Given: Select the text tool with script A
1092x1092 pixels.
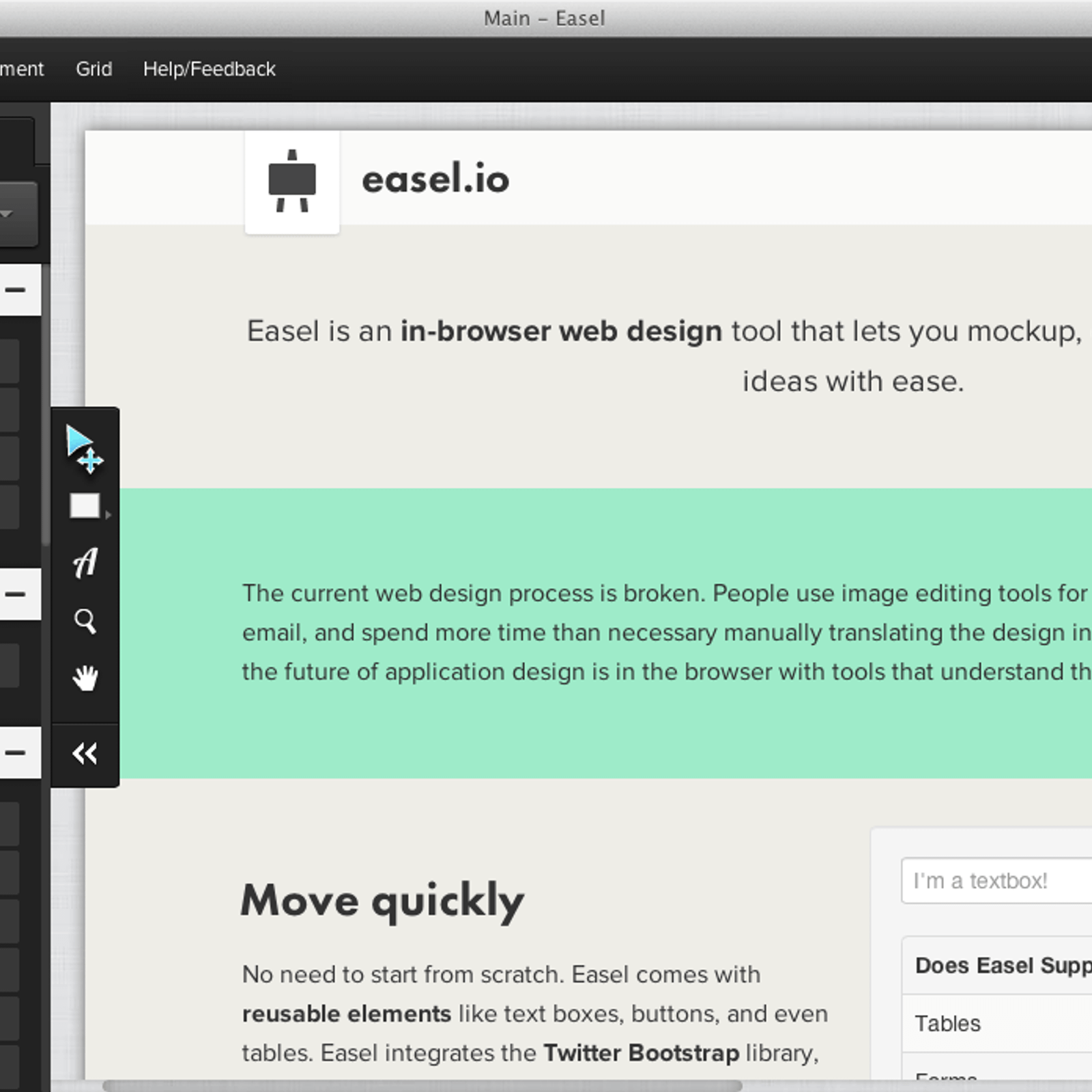Looking at the screenshot, I should tap(85, 563).
